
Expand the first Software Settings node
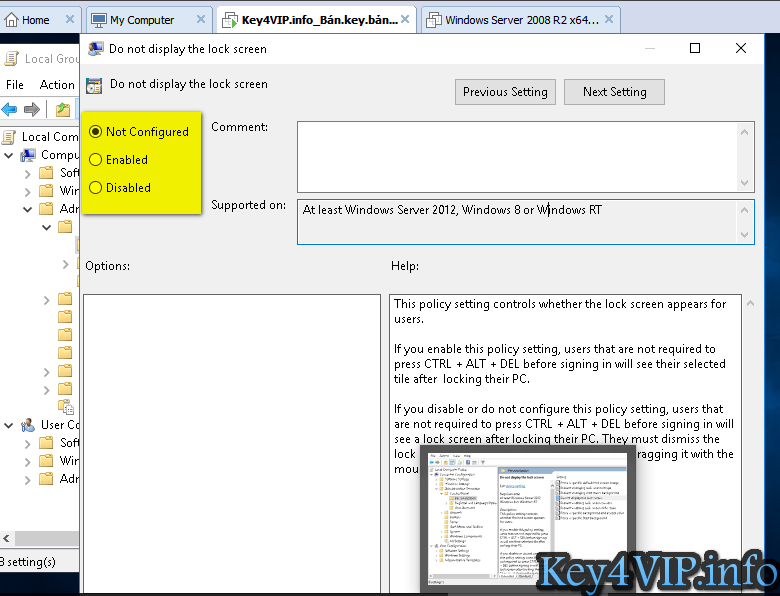tap(27, 174)
